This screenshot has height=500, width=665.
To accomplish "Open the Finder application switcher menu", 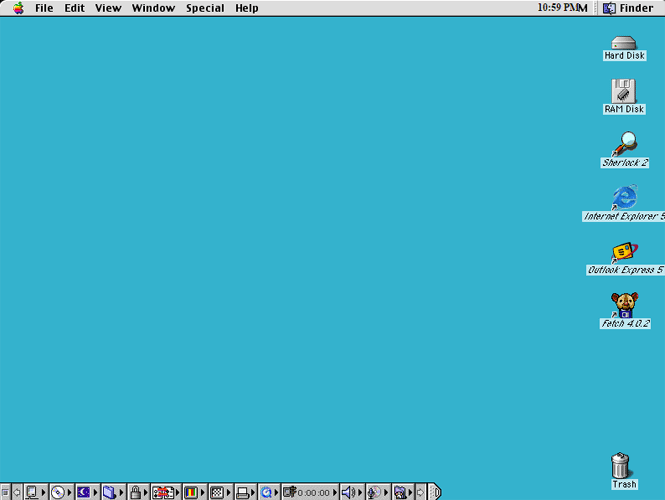I will (x=629, y=8).
